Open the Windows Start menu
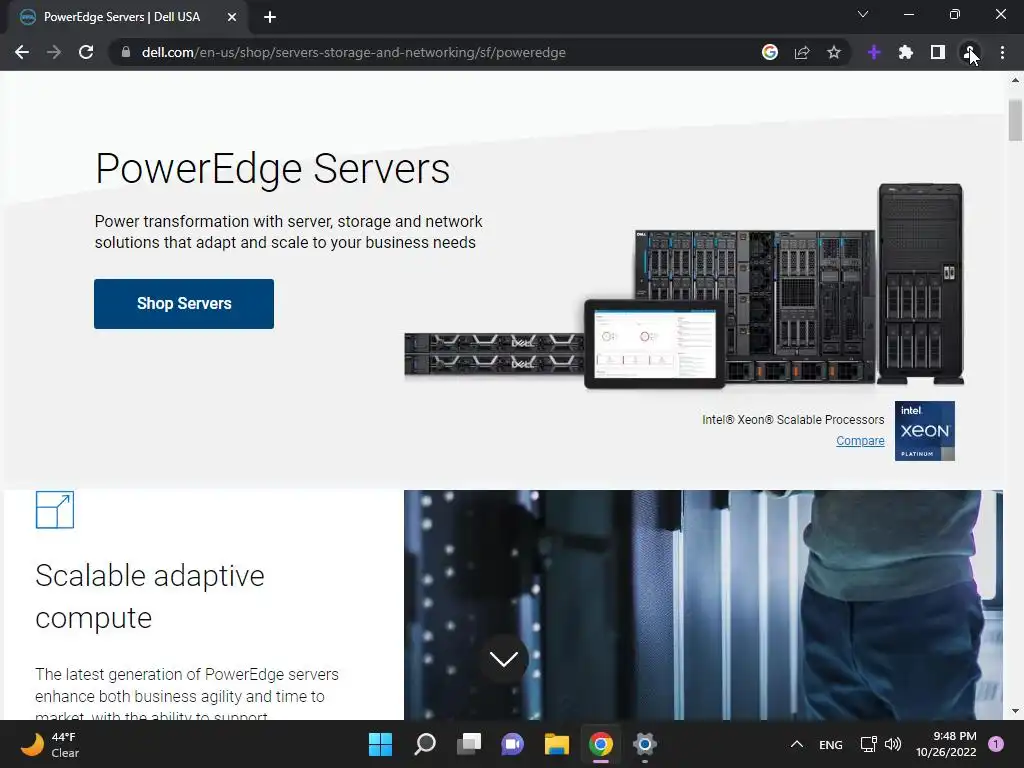The image size is (1024, 768). [x=380, y=744]
